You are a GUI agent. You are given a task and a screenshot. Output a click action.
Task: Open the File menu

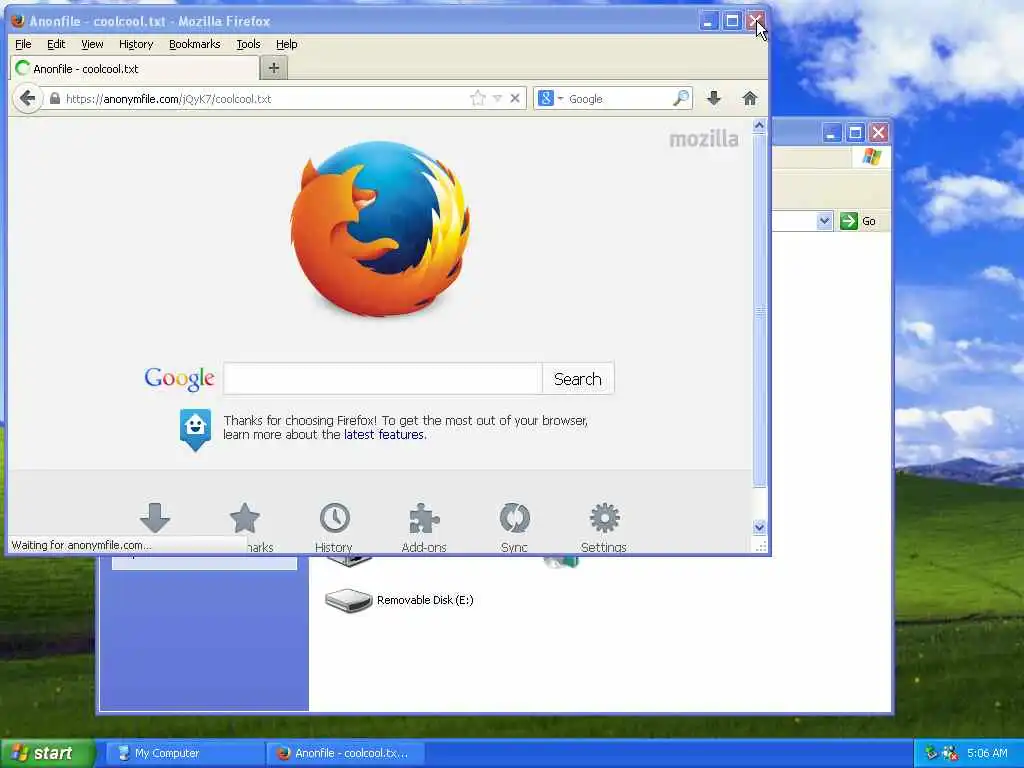tap(23, 44)
